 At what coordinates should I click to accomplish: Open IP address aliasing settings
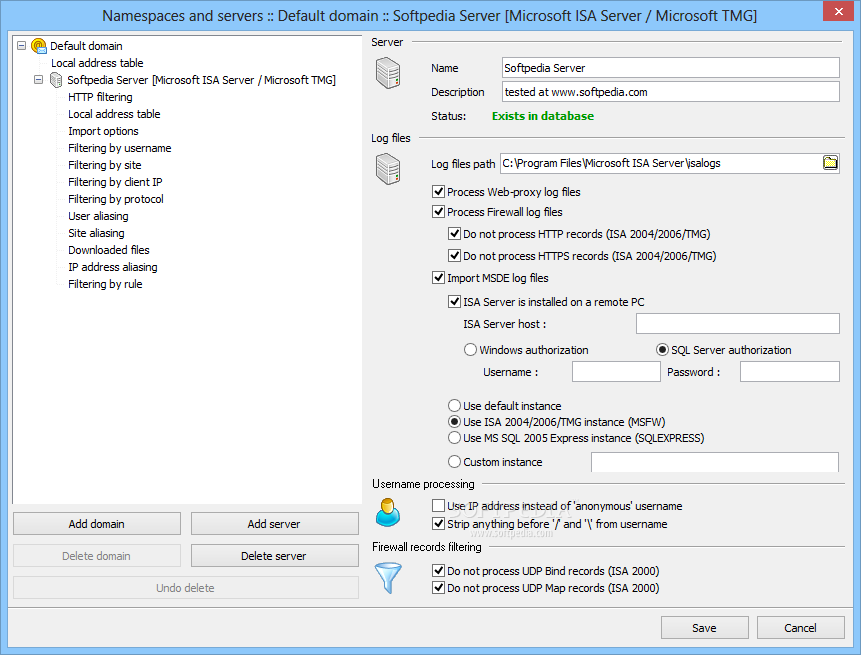tap(113, 267)
